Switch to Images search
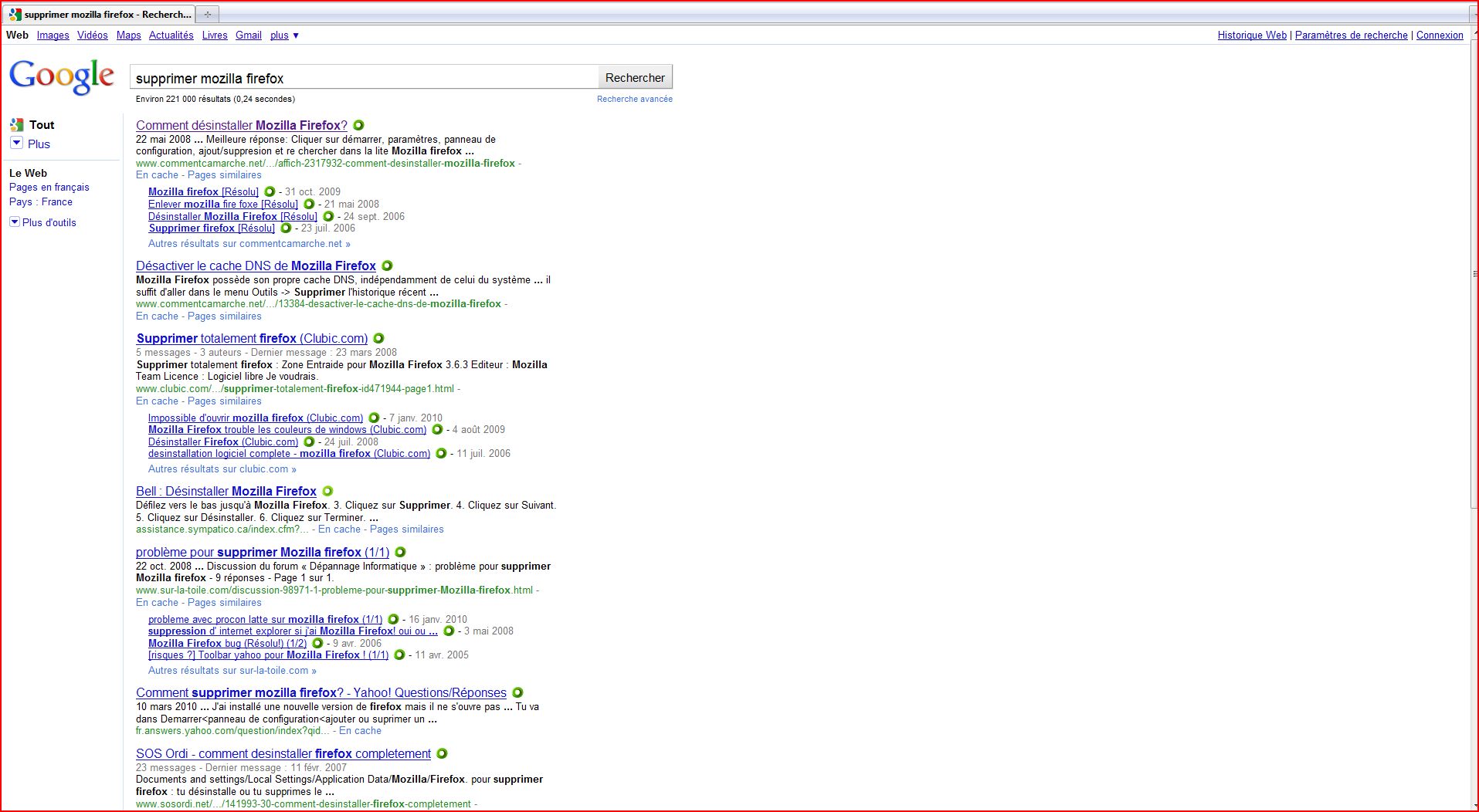Screen dimensions: 1479x812 click(x=53, y=36)
